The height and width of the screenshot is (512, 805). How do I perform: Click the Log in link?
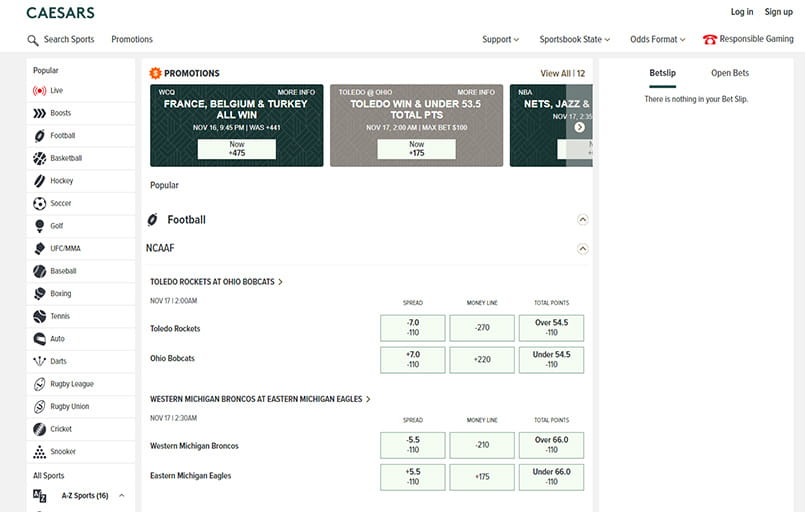click(x=742, y=12)
